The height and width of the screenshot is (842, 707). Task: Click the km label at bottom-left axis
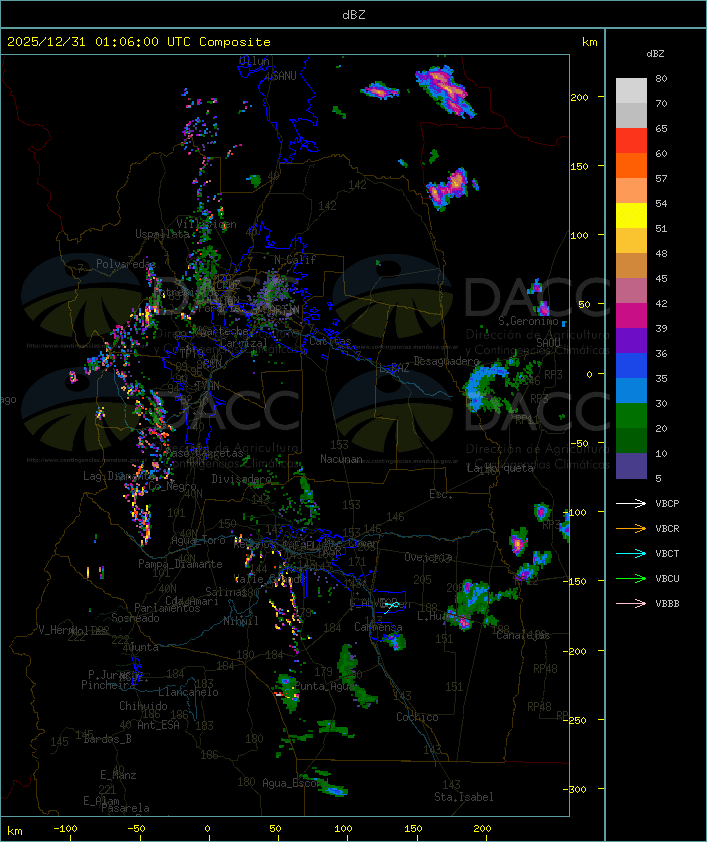15,831
